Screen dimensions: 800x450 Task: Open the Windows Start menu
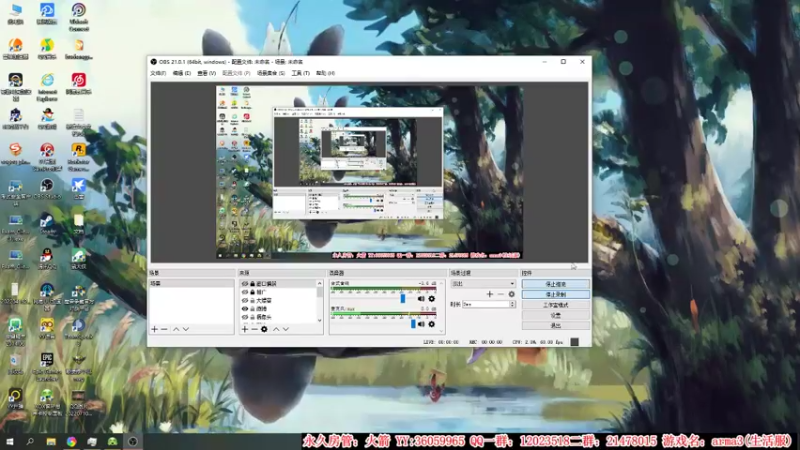9,442
